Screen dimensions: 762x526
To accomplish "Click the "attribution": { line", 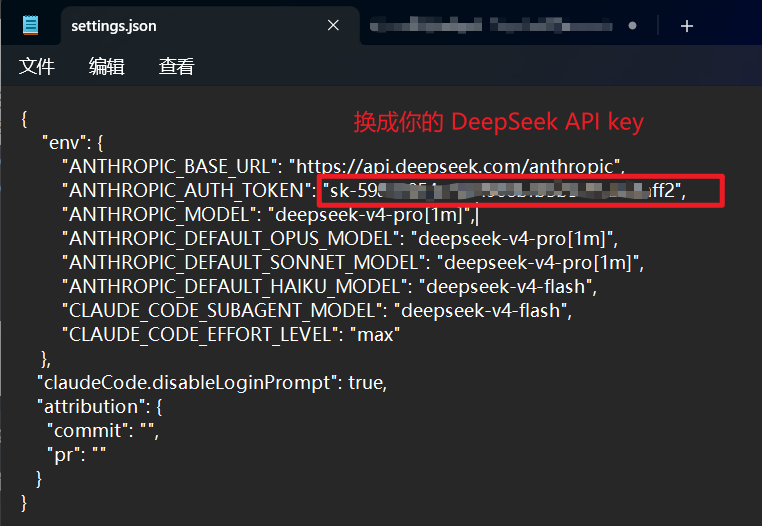I will (x=100, y=406).
